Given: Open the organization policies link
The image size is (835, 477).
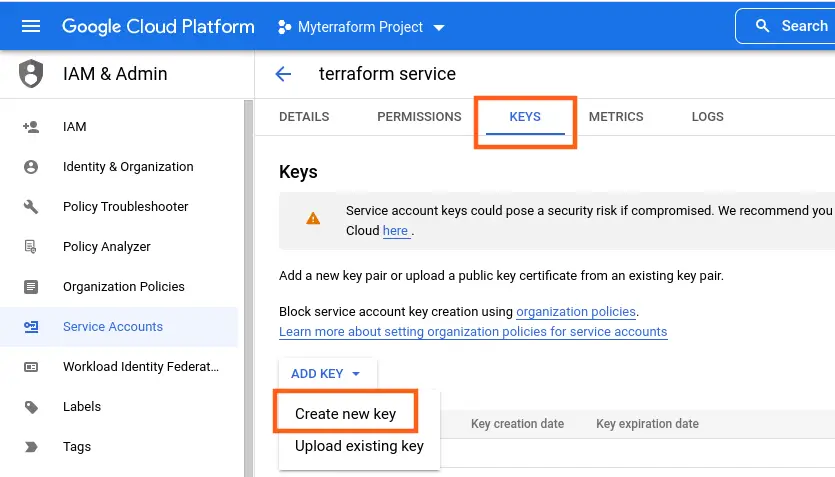Looking at the screenshot, I should pyautogui.click(x=576, y=311).
